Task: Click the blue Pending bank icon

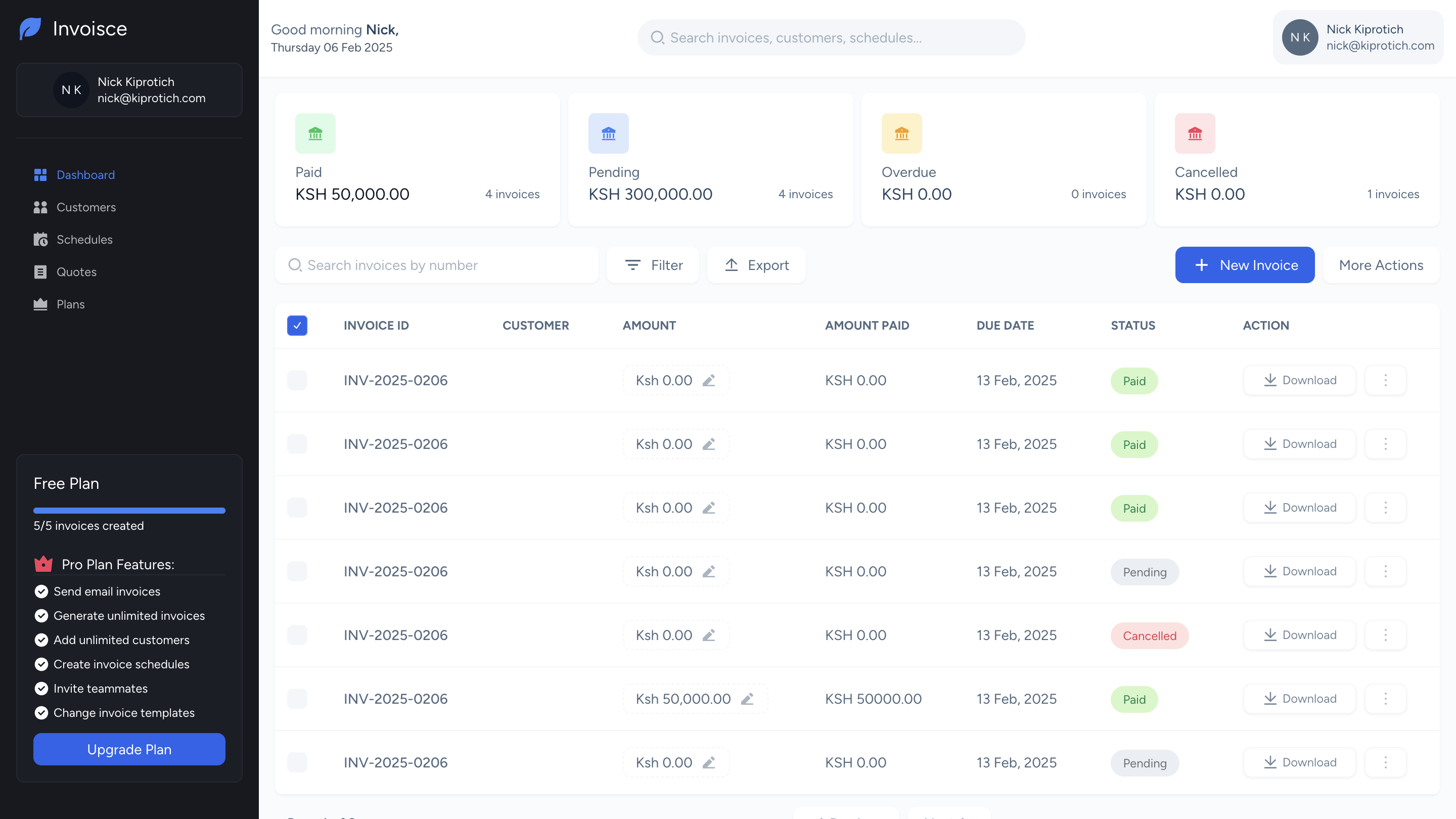Action: (608, 133)
